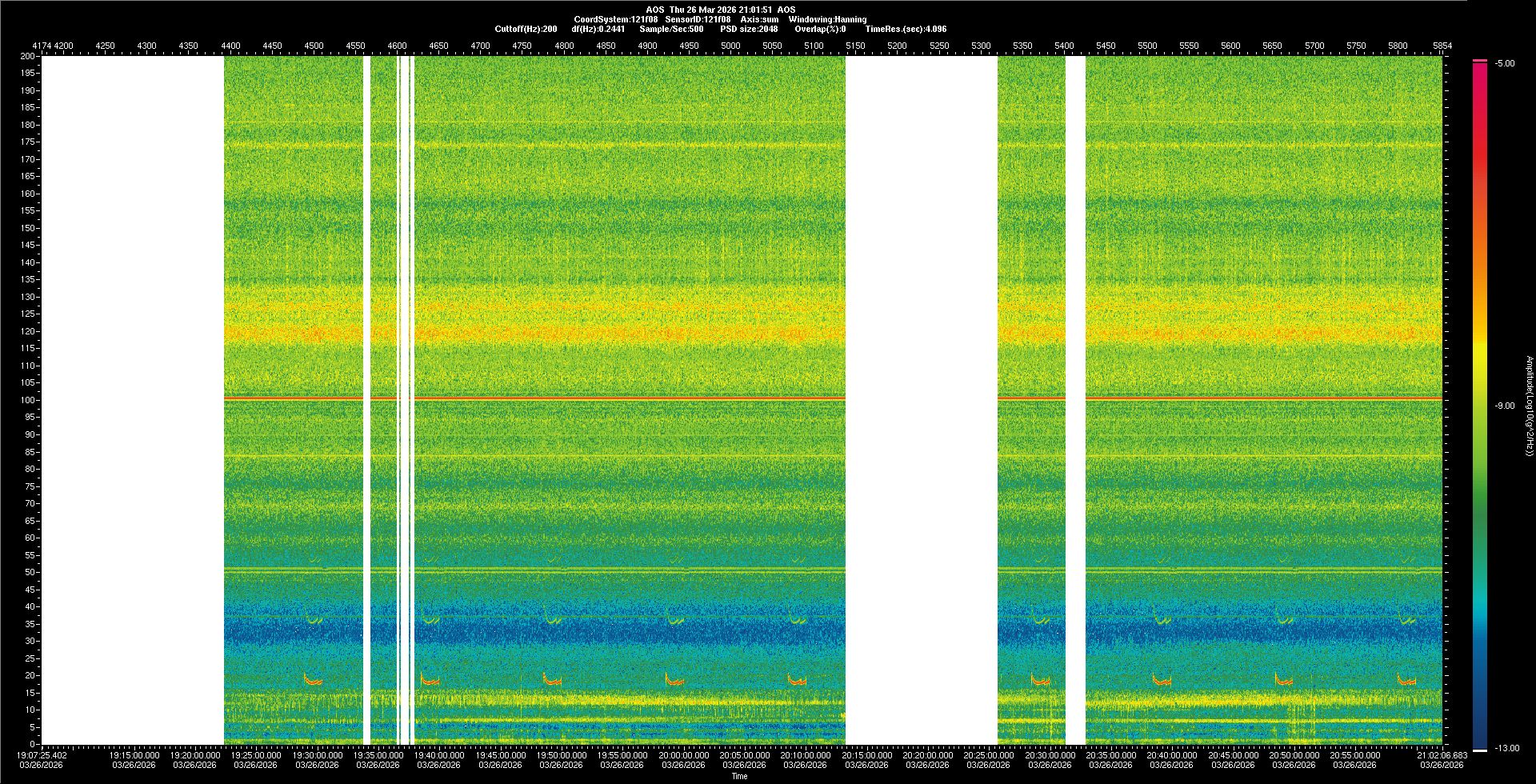
Task: Click the 100 Hz tick on frequency axis
Action: click(28, 400)
